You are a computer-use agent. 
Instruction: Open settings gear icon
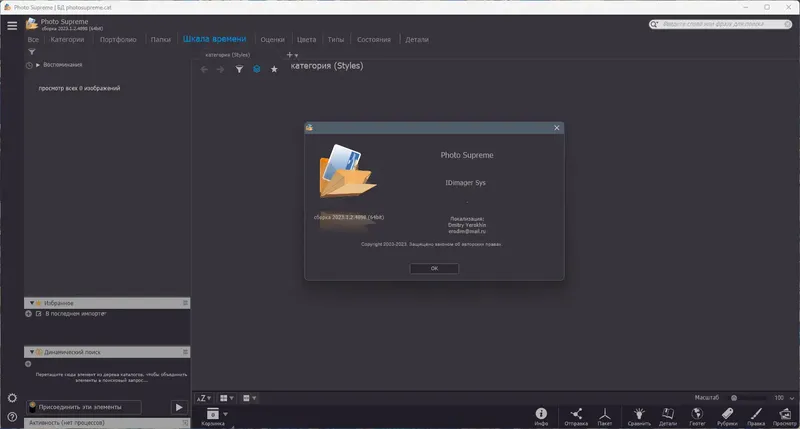[x=12, y=398]
